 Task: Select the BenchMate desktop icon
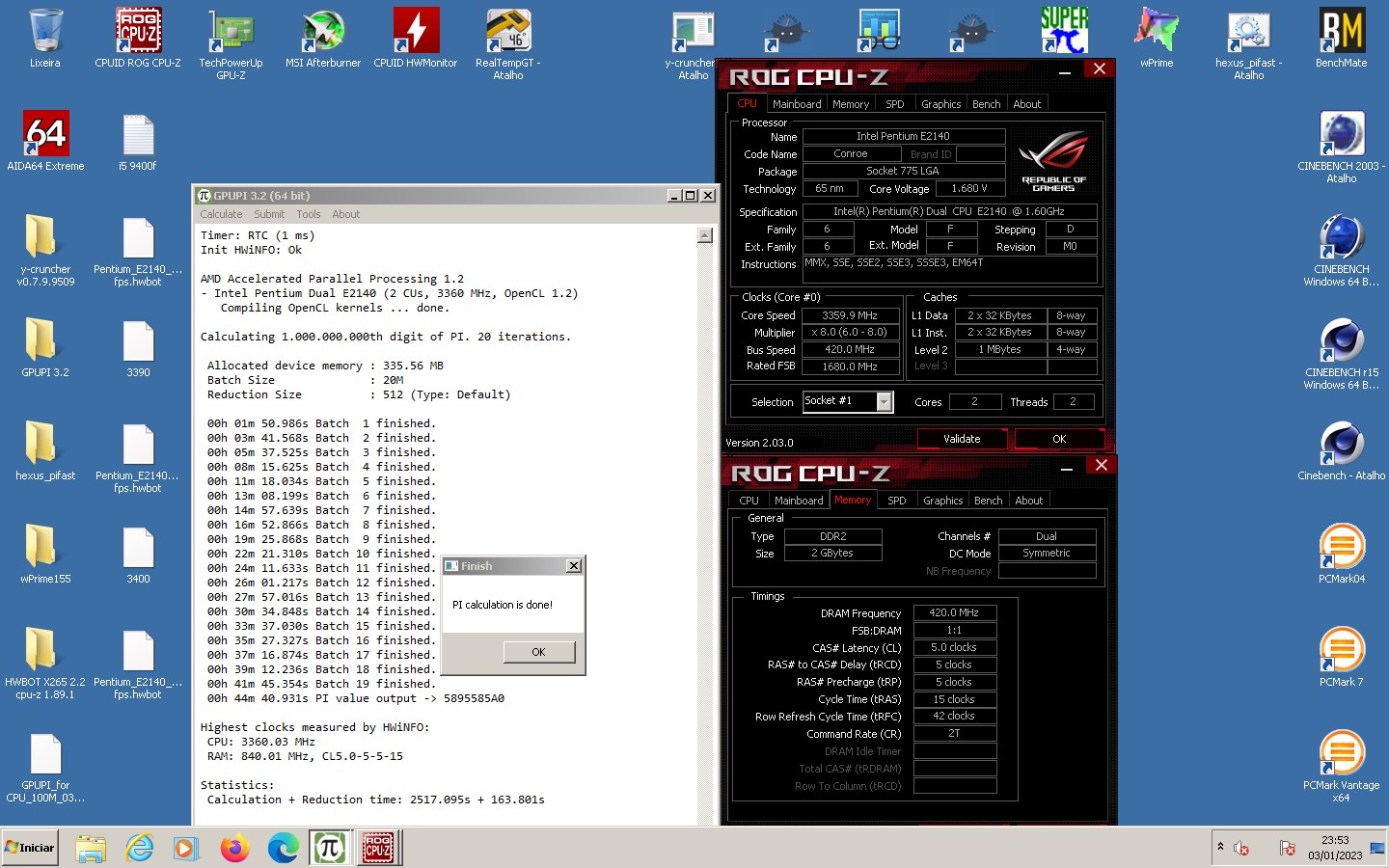pyautogui.click(x=1342, y=39)
